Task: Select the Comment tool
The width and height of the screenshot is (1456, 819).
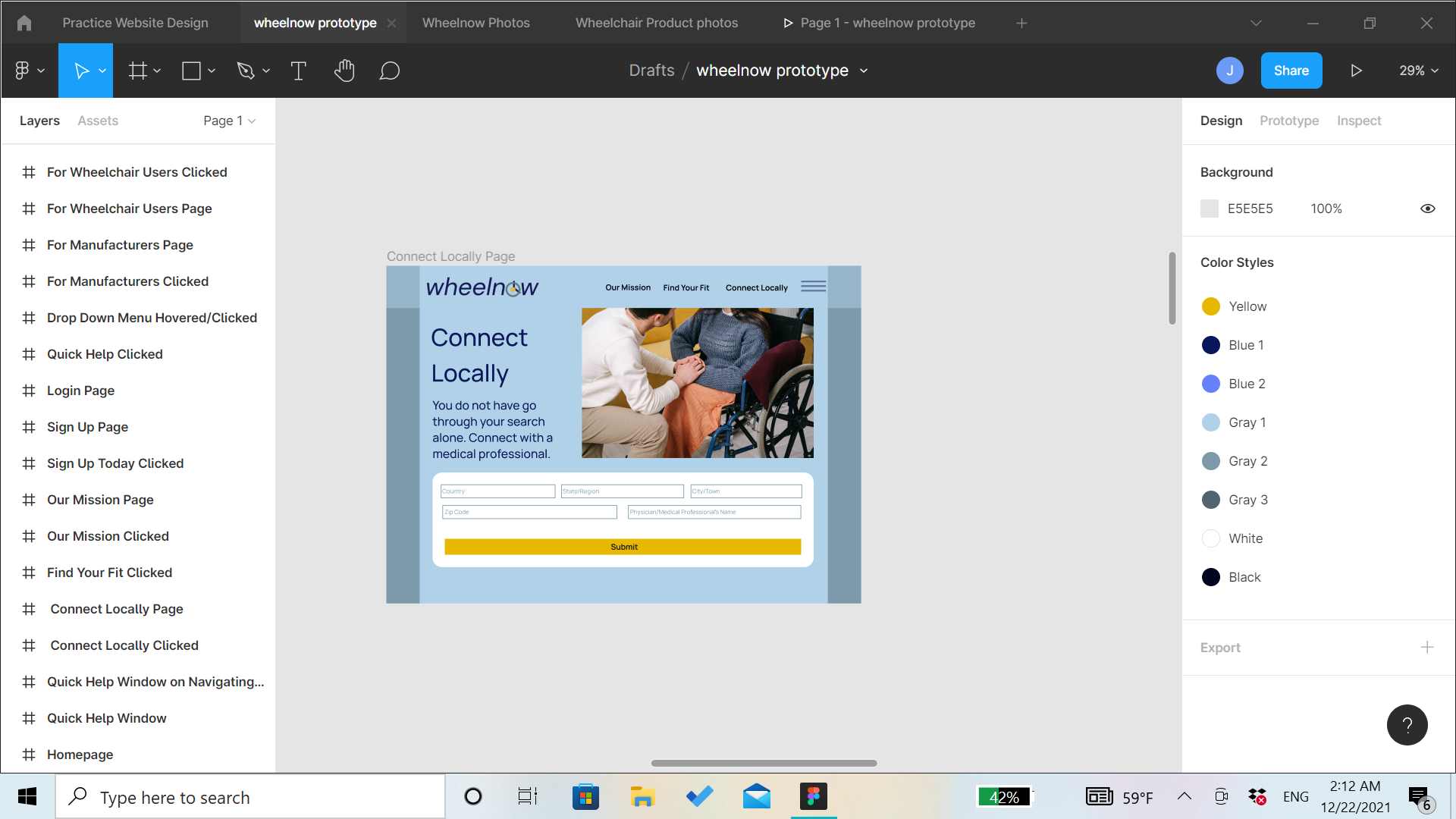Action: point(390,71)
